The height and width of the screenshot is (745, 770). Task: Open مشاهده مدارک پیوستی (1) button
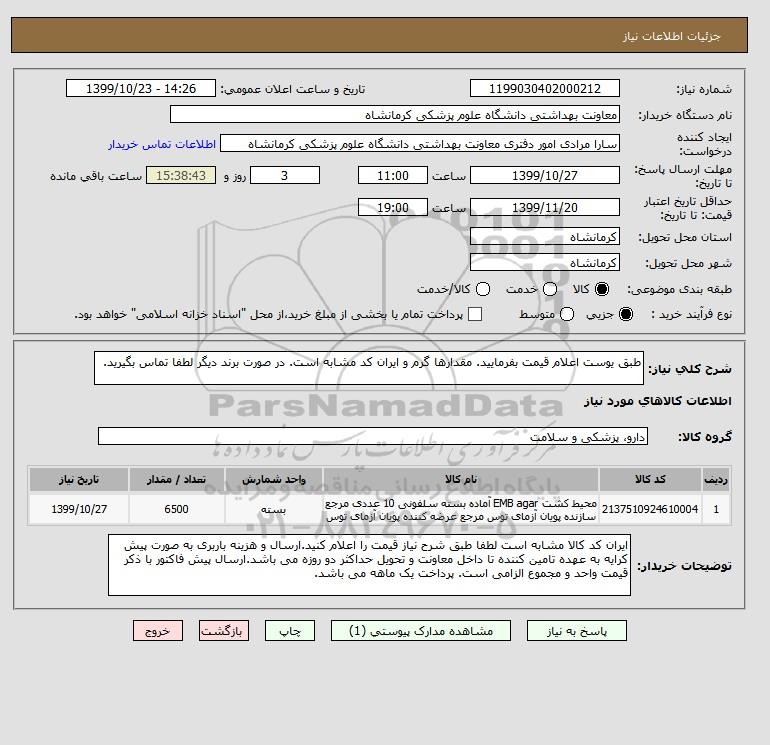(421, 631)
